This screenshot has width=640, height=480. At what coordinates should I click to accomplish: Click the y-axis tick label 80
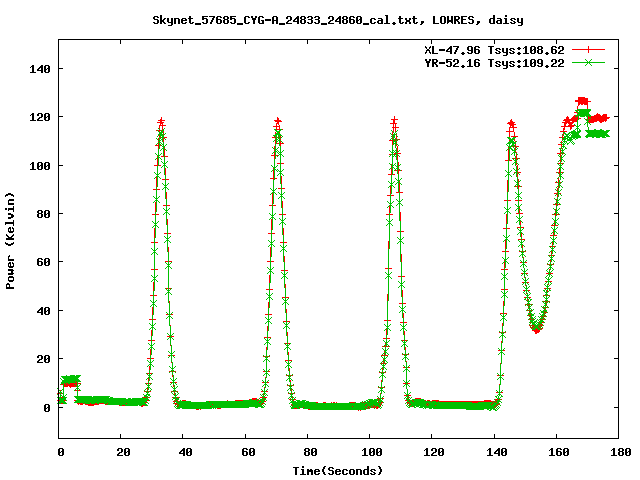43,214
